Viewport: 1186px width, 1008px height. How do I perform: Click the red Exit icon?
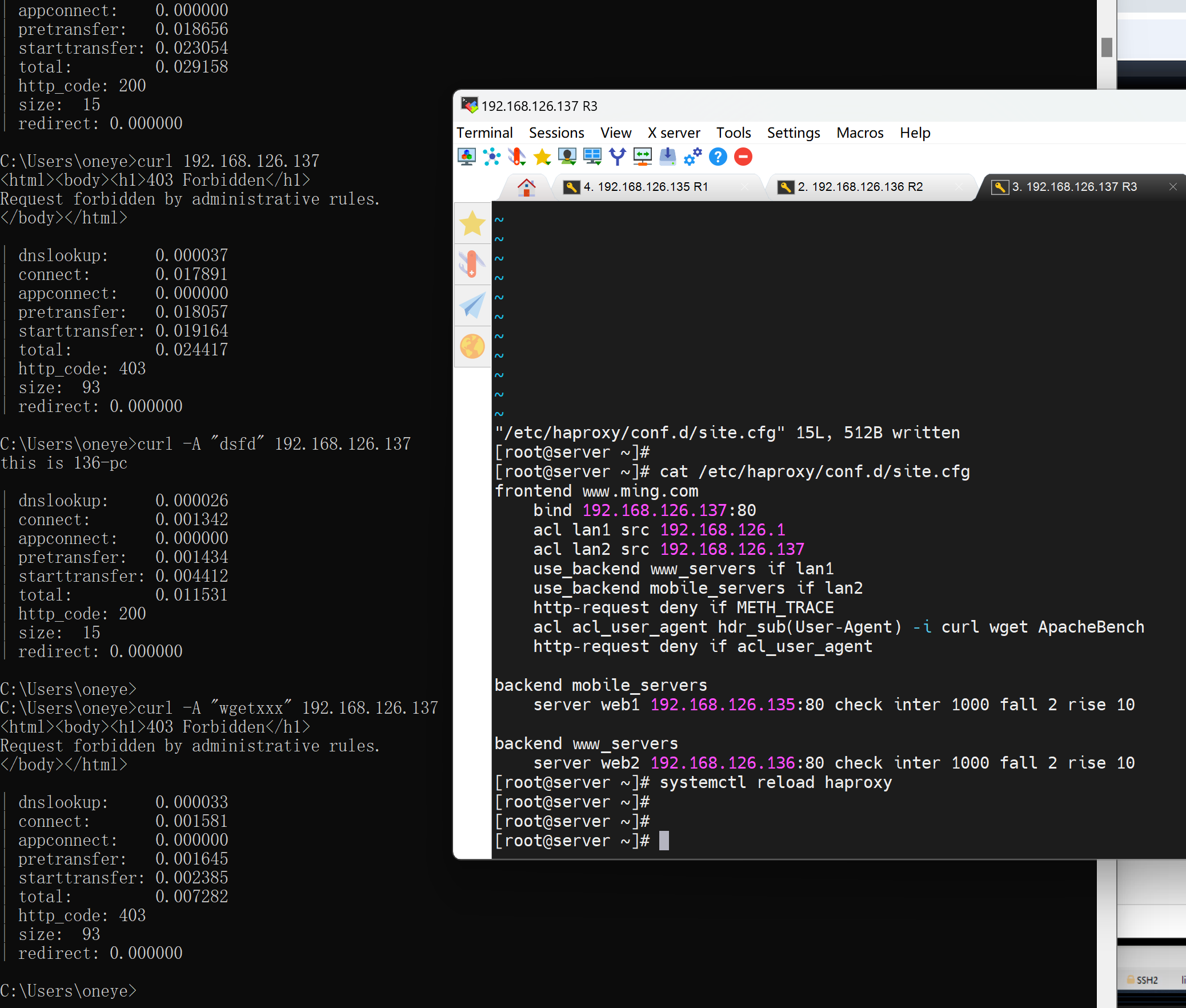coord(743,157)
